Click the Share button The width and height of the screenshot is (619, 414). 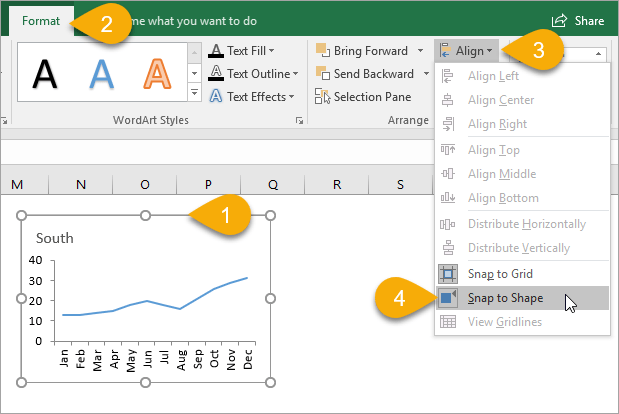pos(578,20)
